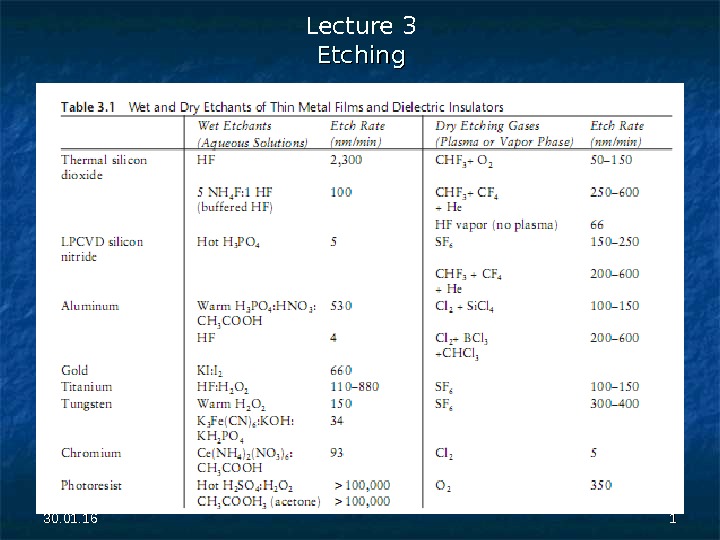The image size is (720, 540).
Task: Click the etch rate value '350'
Action: click(x=601, y=485)
